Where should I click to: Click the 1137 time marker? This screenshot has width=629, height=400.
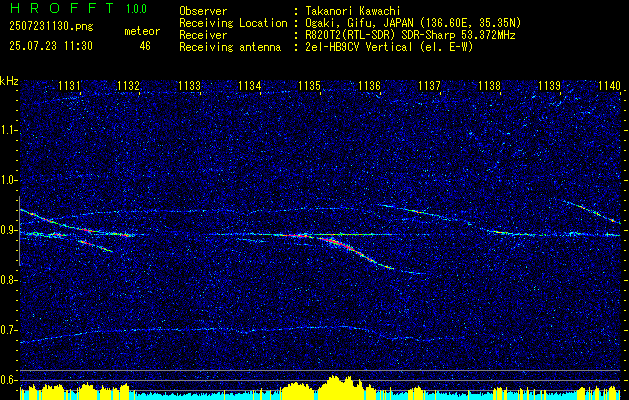429,86
